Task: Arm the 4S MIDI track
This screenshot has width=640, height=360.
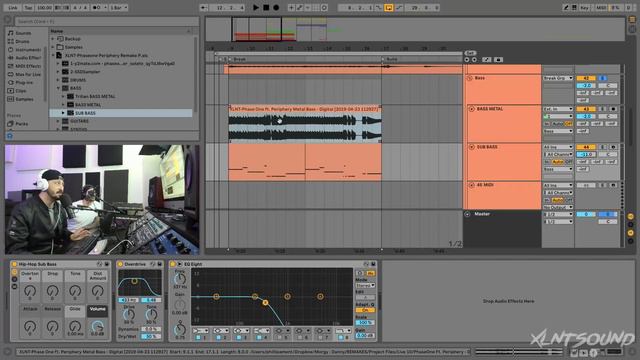Action: pos(613,185)
